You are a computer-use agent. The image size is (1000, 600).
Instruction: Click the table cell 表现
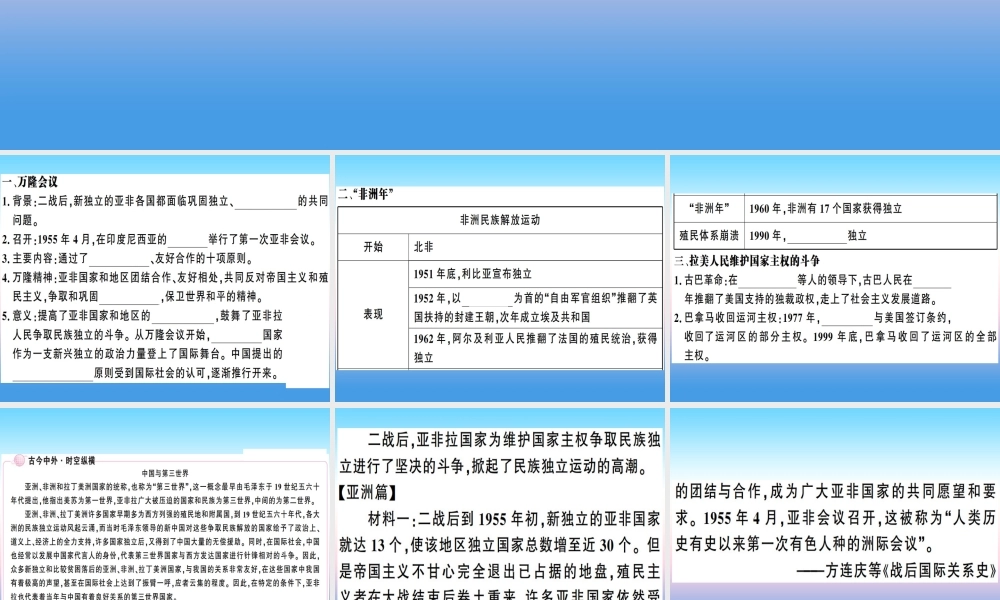point(373,314)
